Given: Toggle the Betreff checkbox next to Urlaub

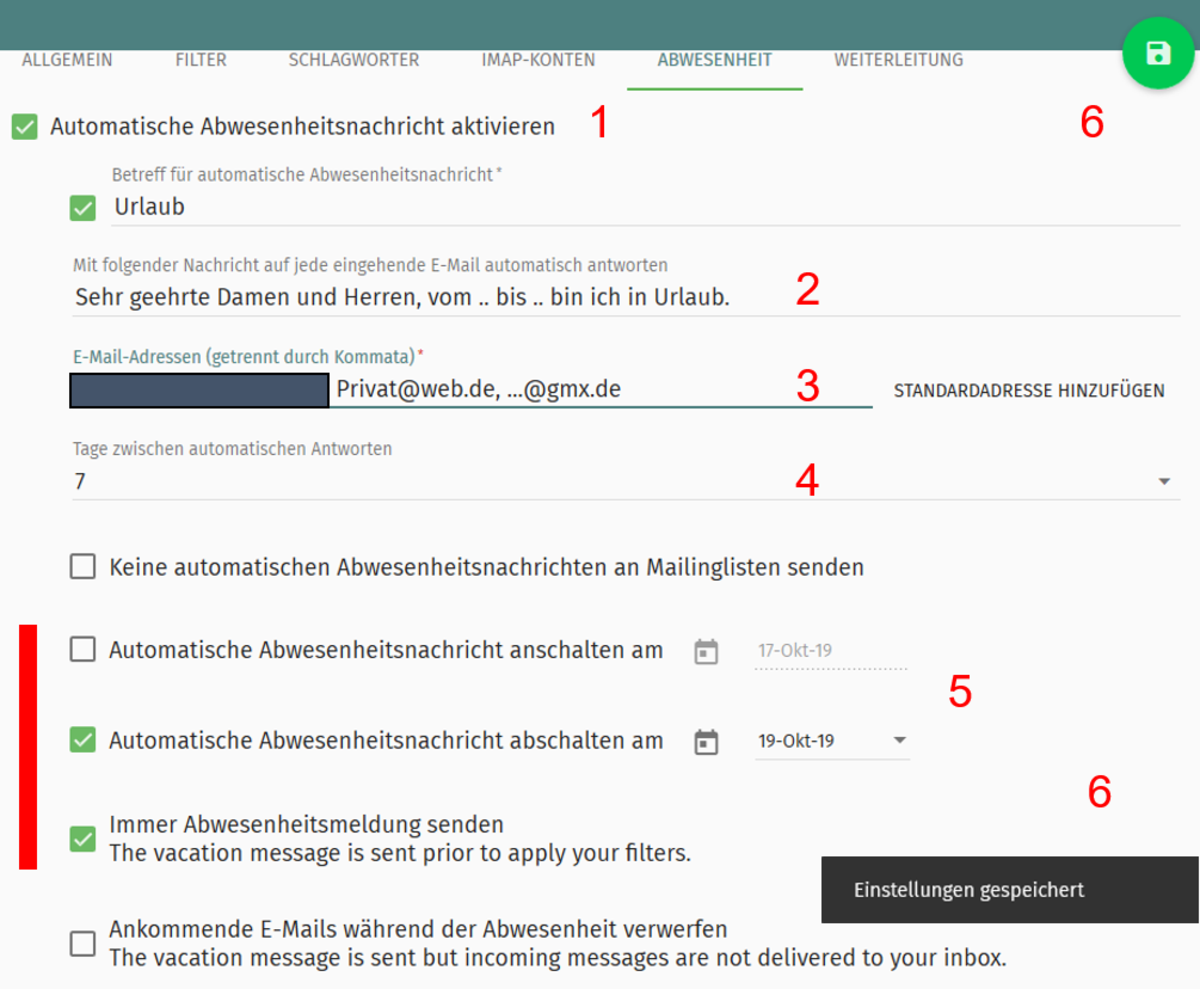Looking at the screenshot, I should (83, 208).
